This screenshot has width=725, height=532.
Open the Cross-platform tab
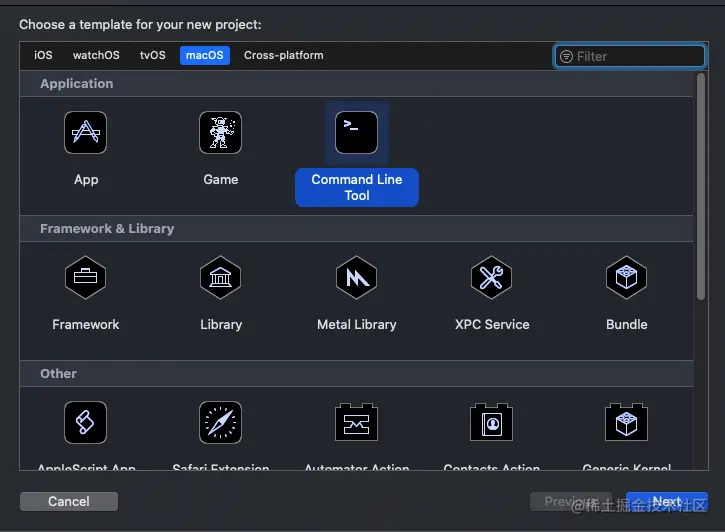pos(284,55)
